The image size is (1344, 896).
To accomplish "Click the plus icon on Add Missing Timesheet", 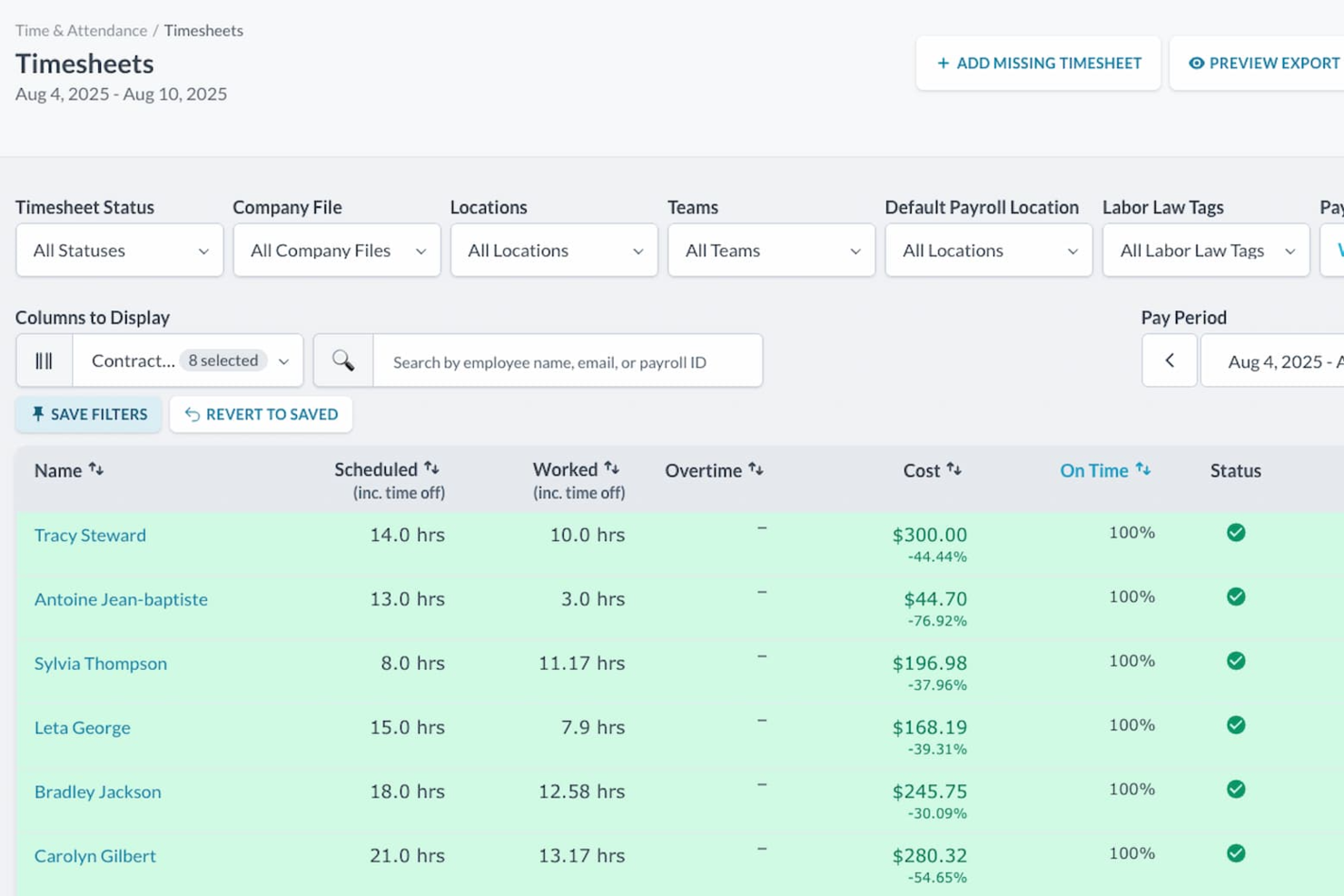I will tap(943, 63).
